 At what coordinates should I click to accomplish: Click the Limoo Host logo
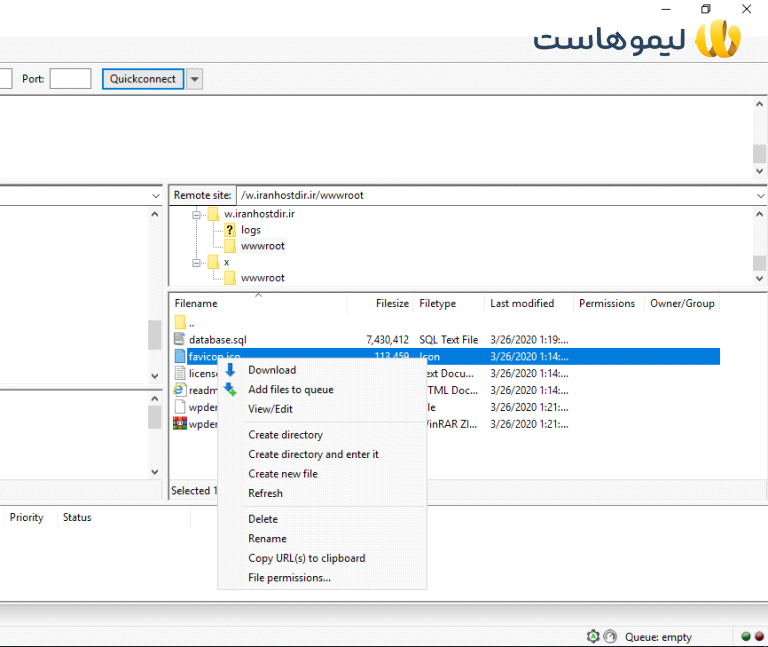637,39
